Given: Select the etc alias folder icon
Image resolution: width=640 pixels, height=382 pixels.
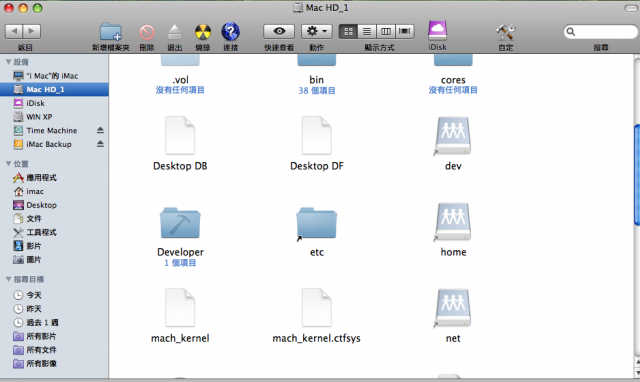Looking at the screenshot, I should [316, 224].
